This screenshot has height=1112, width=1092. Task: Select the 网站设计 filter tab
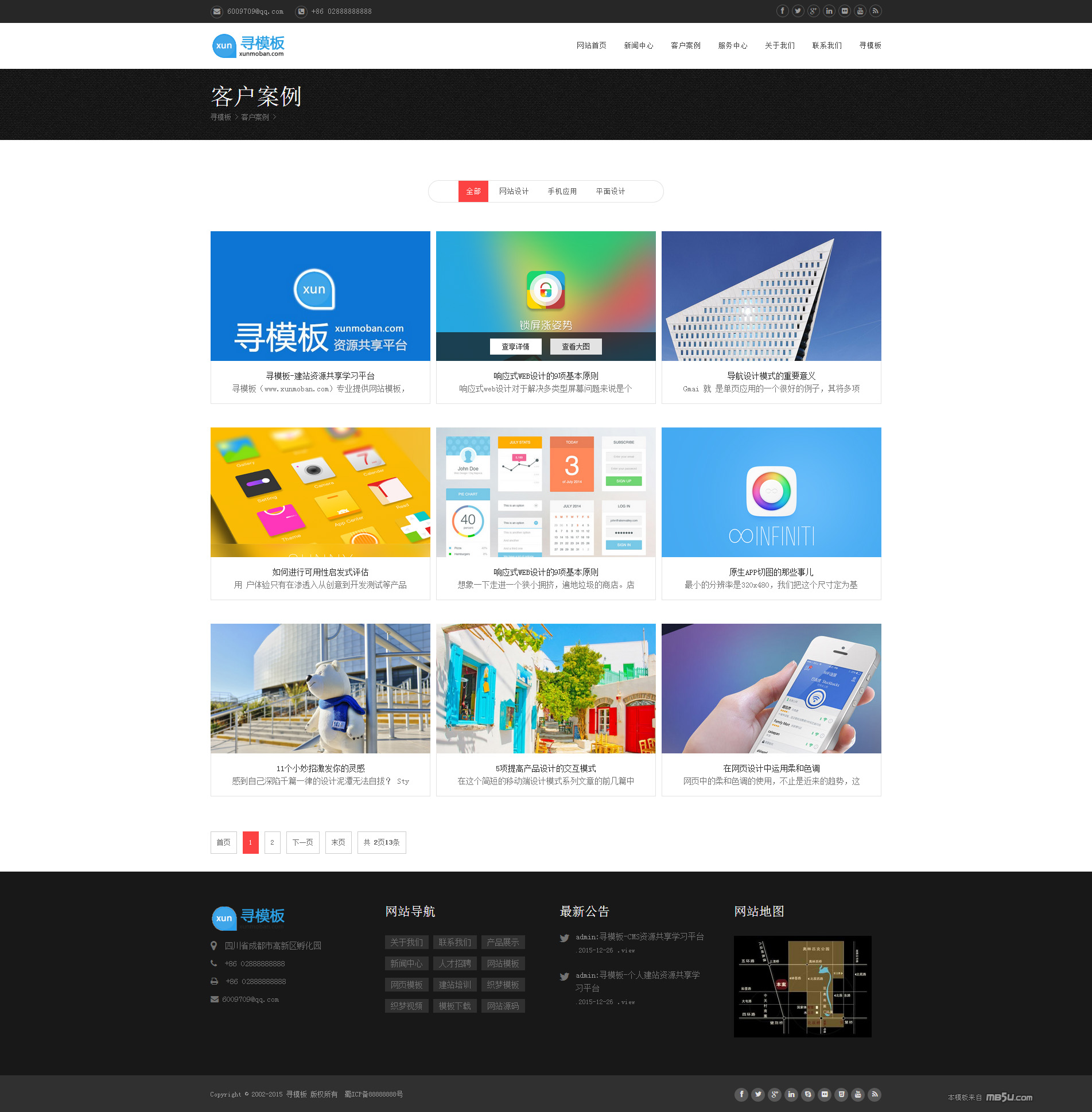(514, 192)
